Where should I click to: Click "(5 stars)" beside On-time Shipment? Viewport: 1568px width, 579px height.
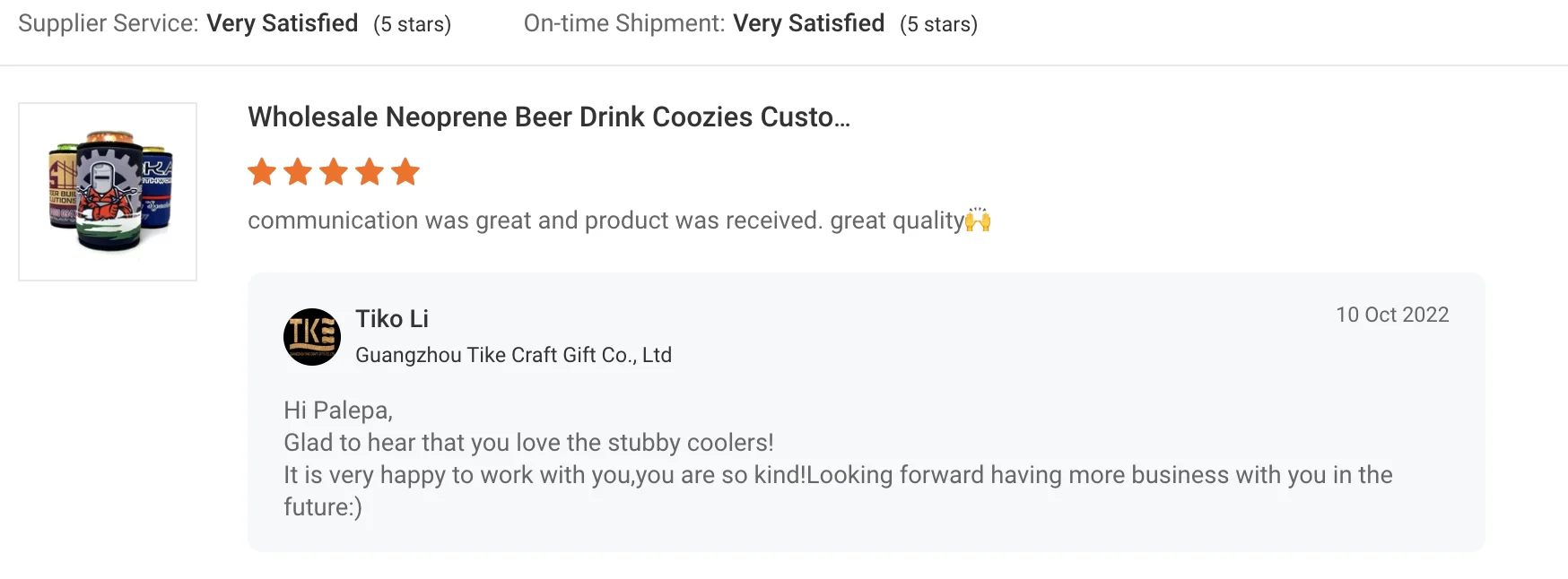(938, 24)
